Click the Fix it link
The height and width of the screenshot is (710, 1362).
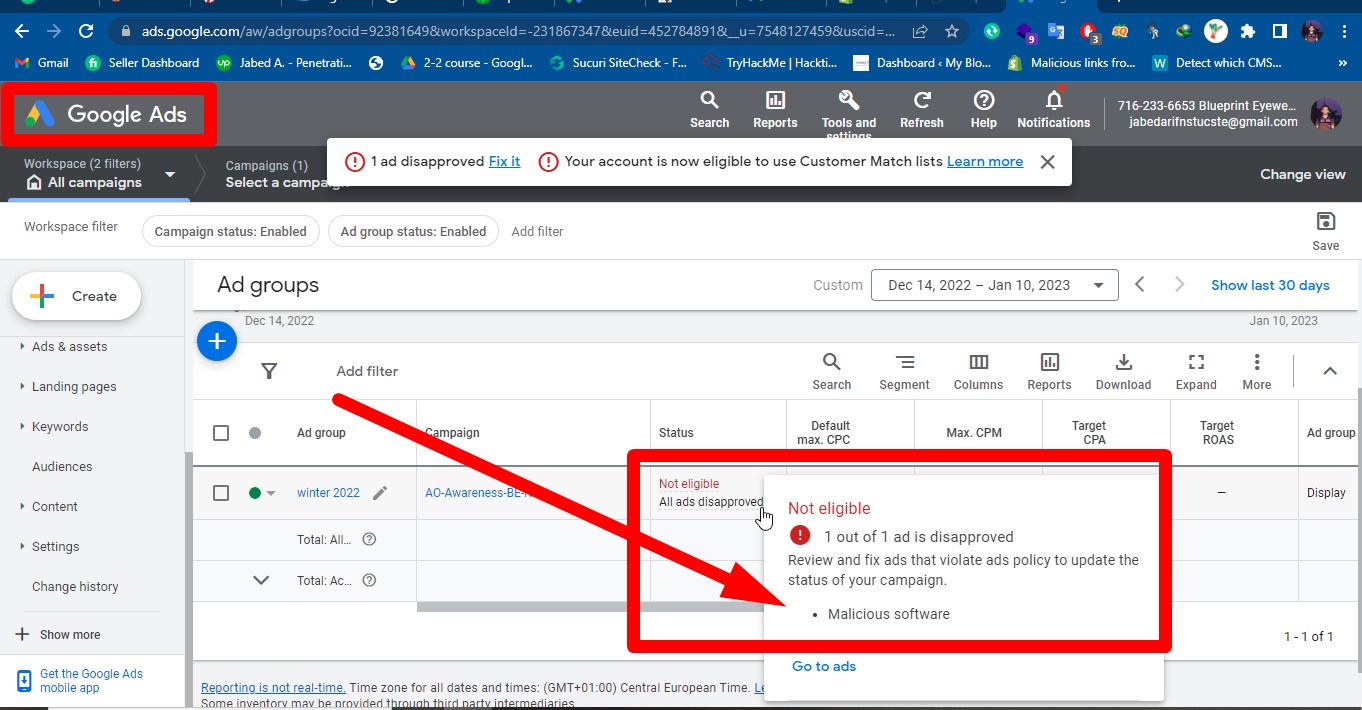click(x=504, y=162)
